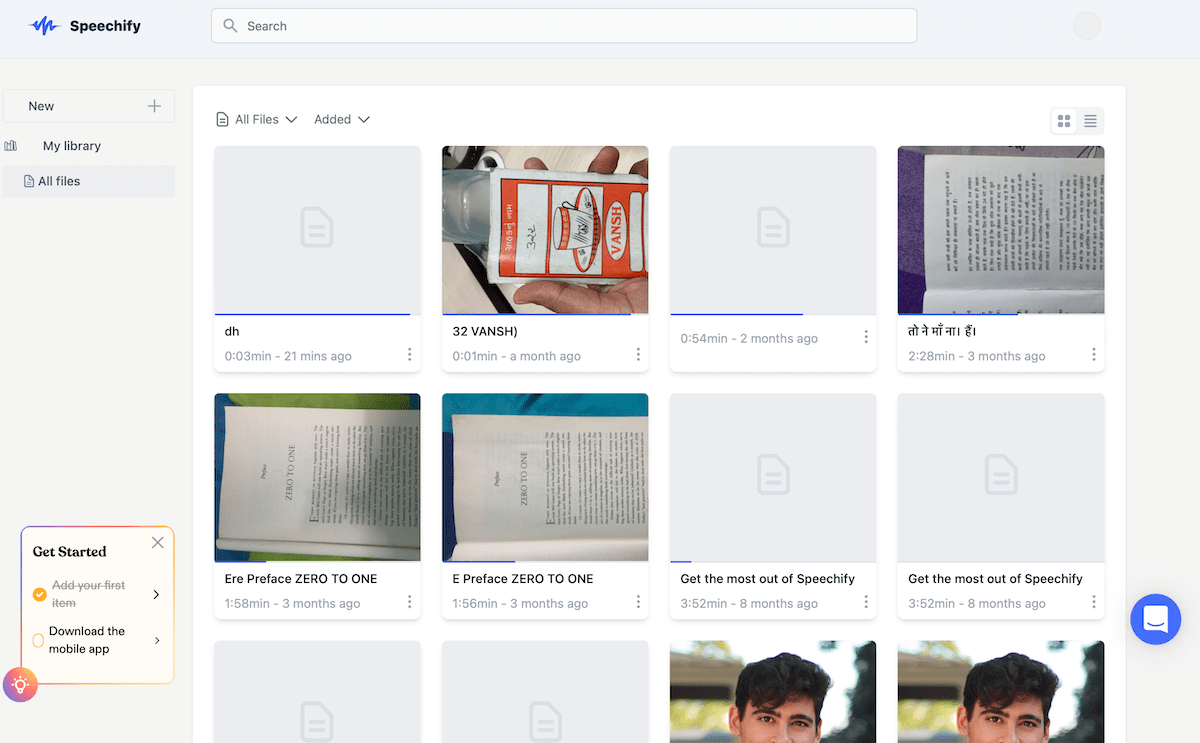
Task: Expand the All Files filter dropdown
Action: (x=257, y=120)
